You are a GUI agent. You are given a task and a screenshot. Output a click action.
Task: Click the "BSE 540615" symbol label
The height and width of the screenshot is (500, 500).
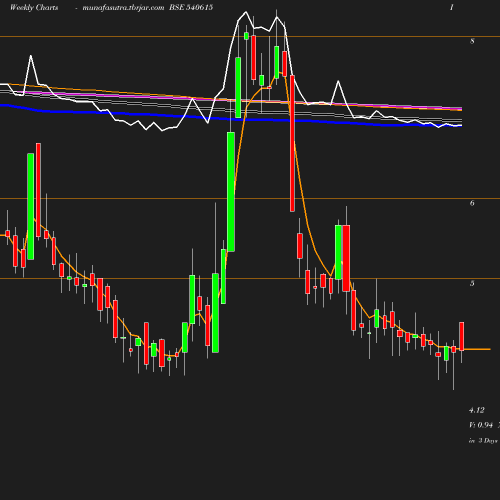coord(191,7)
